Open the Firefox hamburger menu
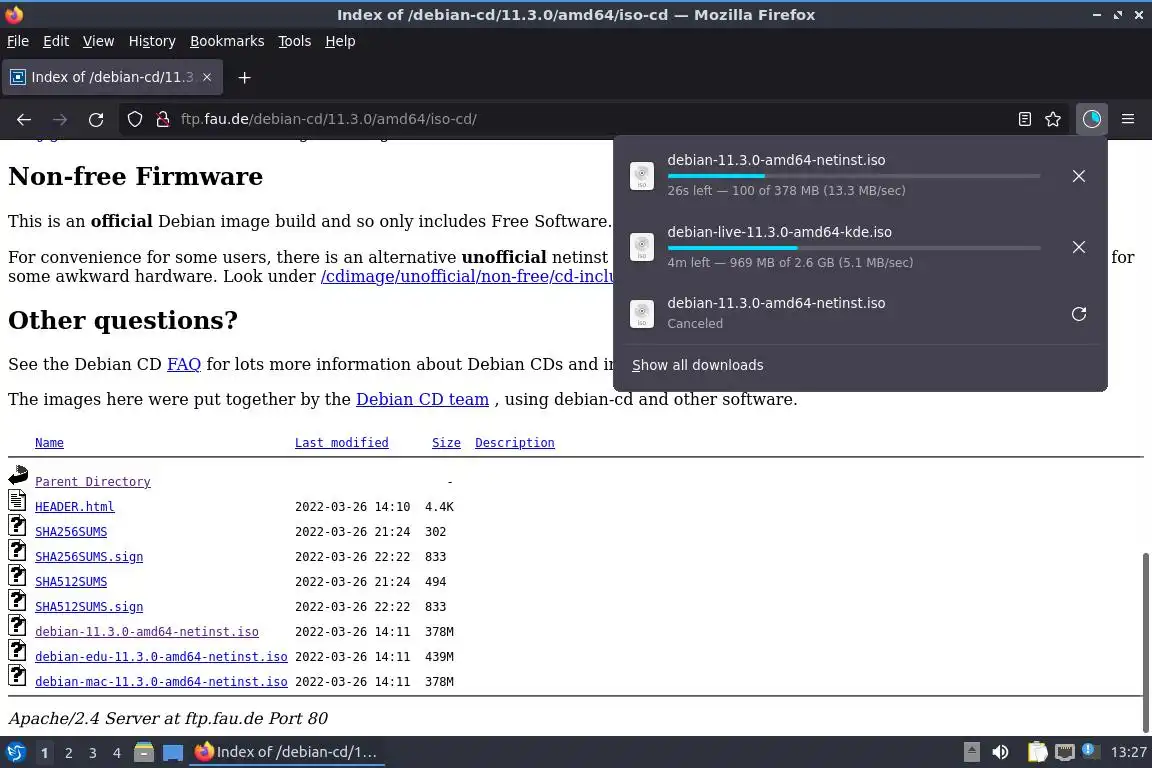Viewport: 1152px width, 768px height. point(1128,119)
